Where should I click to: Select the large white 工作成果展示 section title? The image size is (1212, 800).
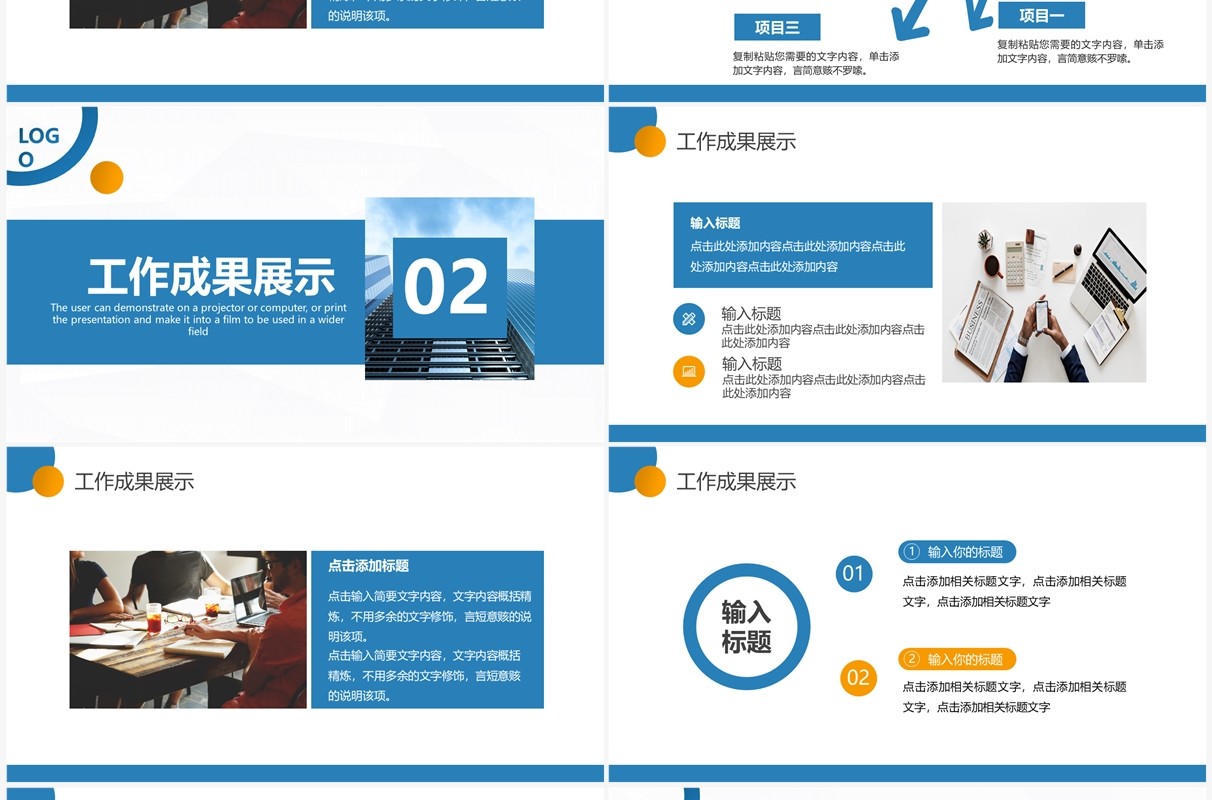[x=212, y=277]
